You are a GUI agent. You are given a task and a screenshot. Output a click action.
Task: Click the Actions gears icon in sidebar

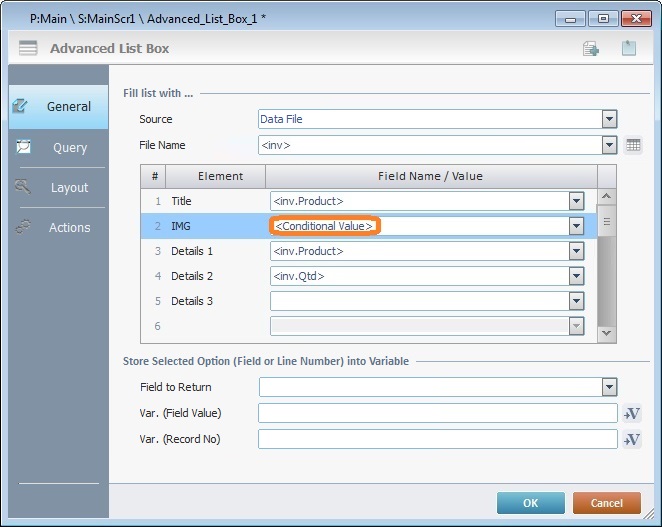(x=23, y=227)
